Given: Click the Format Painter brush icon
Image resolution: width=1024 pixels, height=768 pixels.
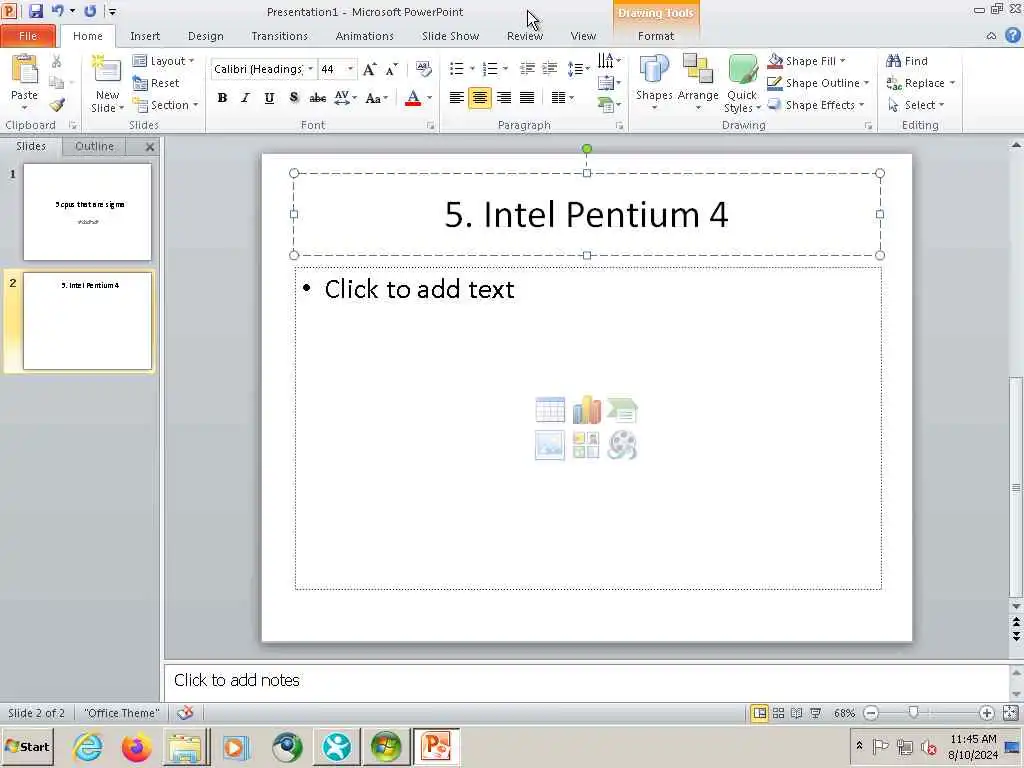Looking at the screenshot, I should point(57,104).
